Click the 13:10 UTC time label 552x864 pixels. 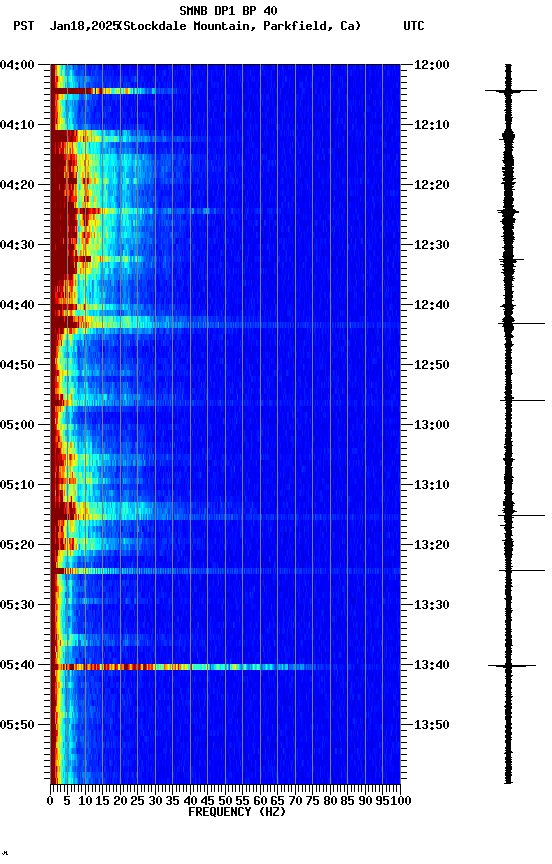tap(432, 485)
